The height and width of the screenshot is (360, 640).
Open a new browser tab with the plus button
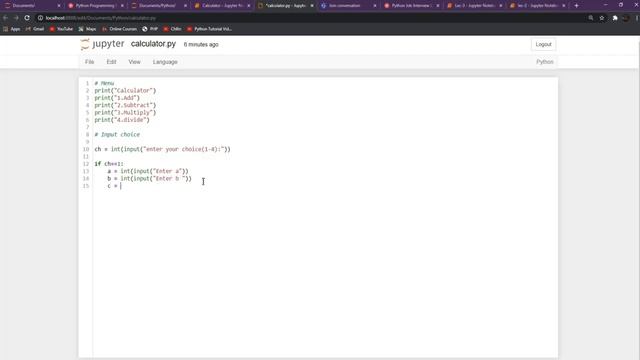pos(576,6)
